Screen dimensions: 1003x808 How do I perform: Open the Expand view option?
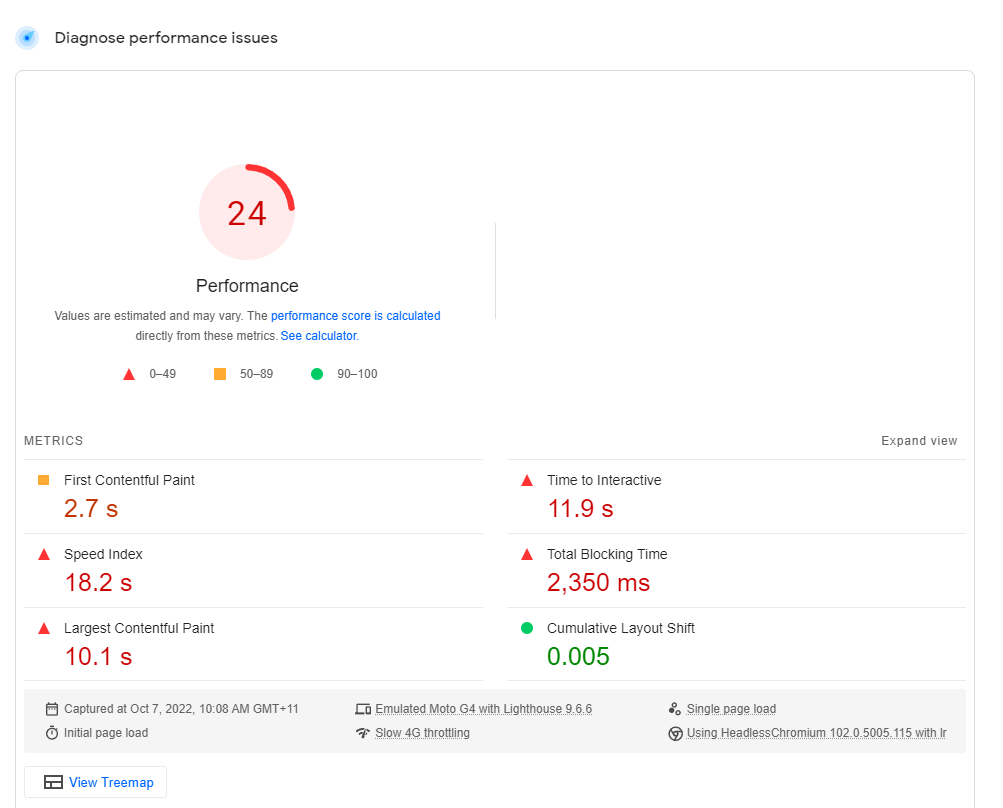(x=919, y=440)
